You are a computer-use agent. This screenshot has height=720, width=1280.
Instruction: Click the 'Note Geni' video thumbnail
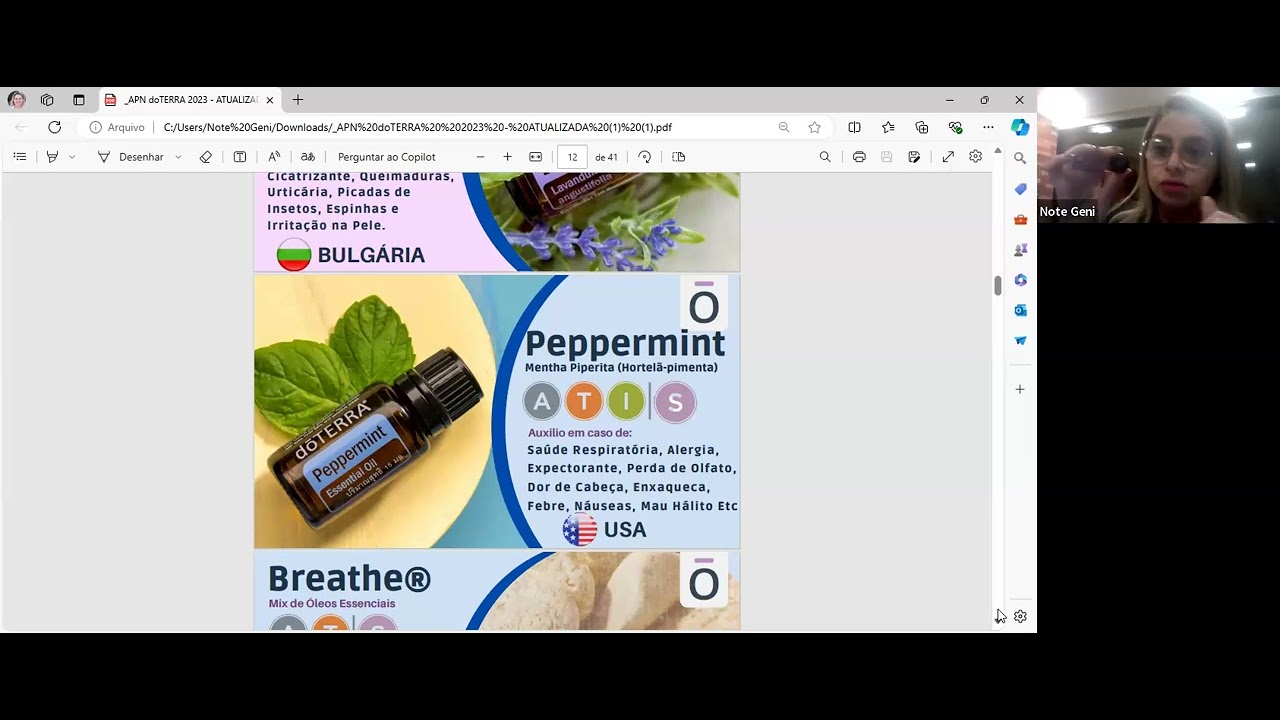point(1158,155)
